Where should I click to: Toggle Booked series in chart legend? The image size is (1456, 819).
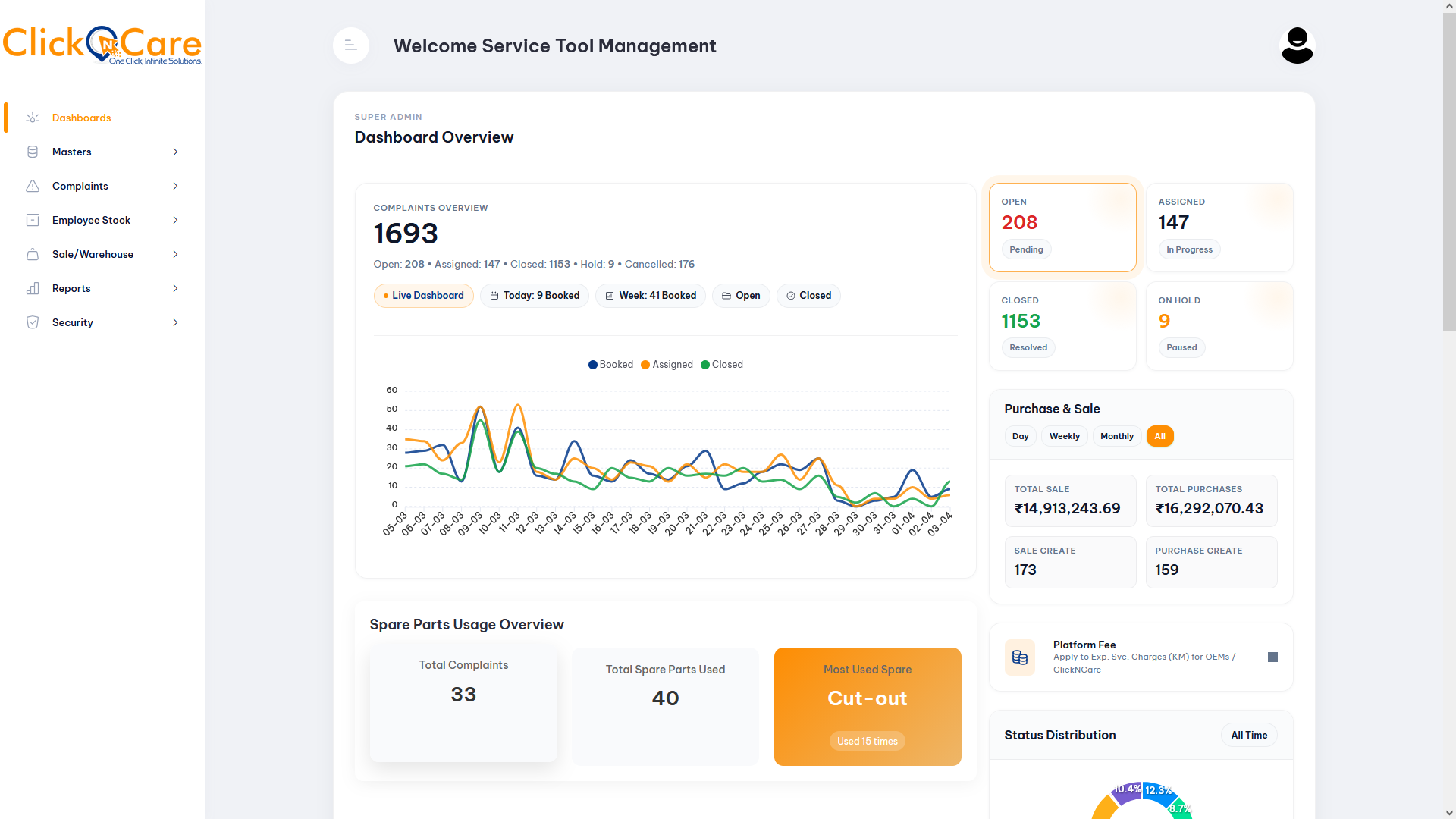[x=610, y=365]
